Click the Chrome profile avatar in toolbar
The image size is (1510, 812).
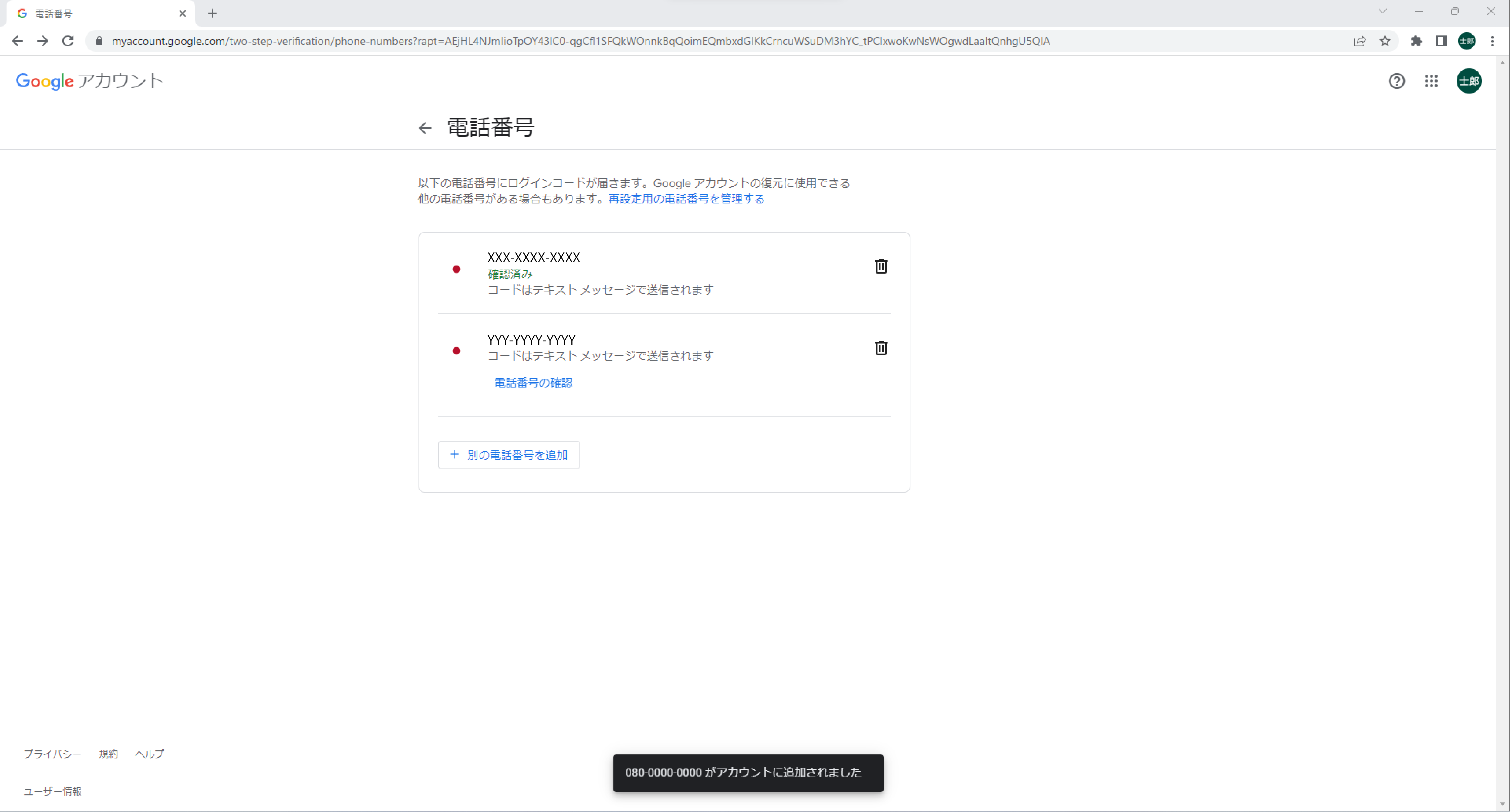1467,41
